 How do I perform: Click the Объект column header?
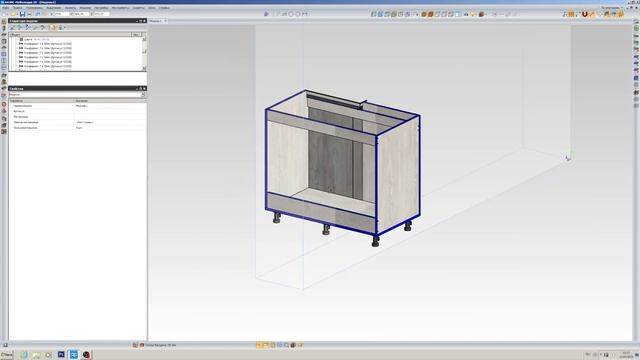click(x=70, y=35)
